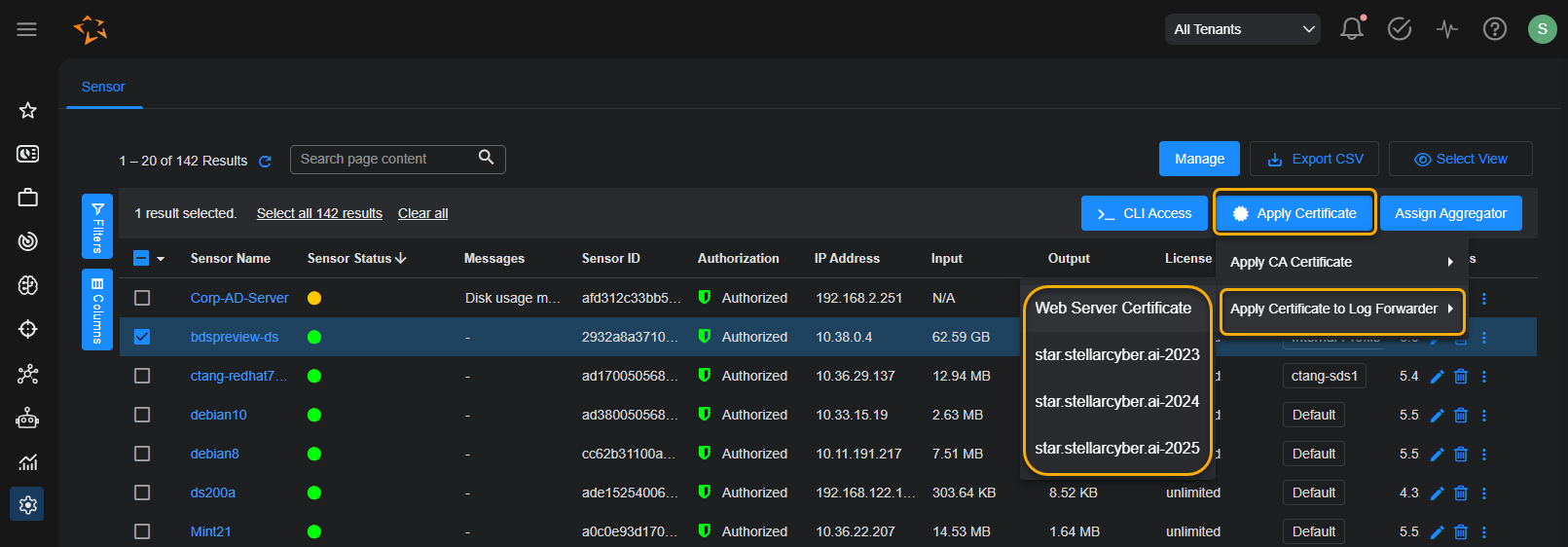
Task: Open the All Tenants dropdown
Action: pyautogui.click(x=1242, y=29)
